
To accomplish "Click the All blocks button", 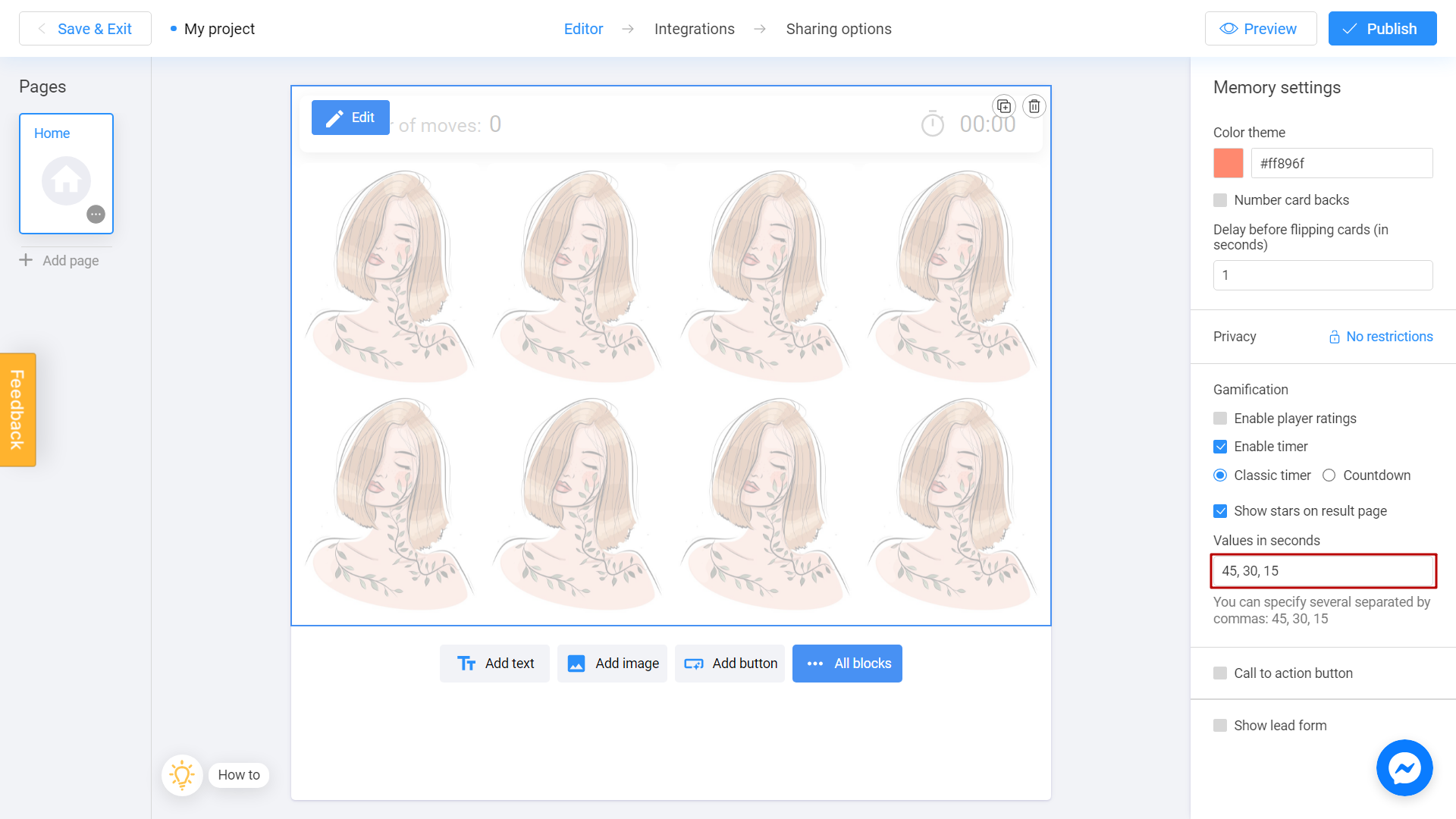I will pos(847,663).
